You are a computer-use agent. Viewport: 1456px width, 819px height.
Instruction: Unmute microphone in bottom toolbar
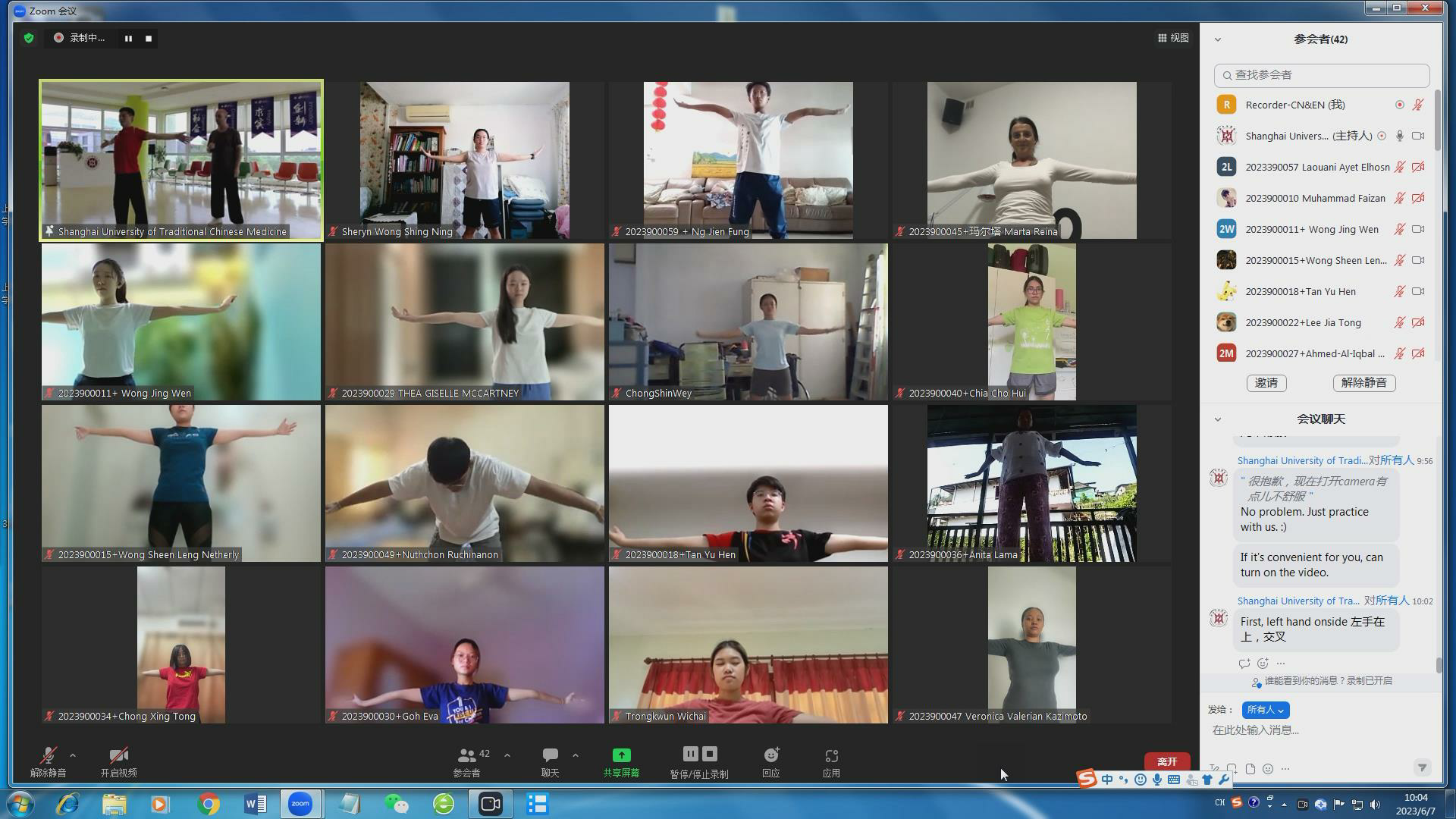coord(48,761)
